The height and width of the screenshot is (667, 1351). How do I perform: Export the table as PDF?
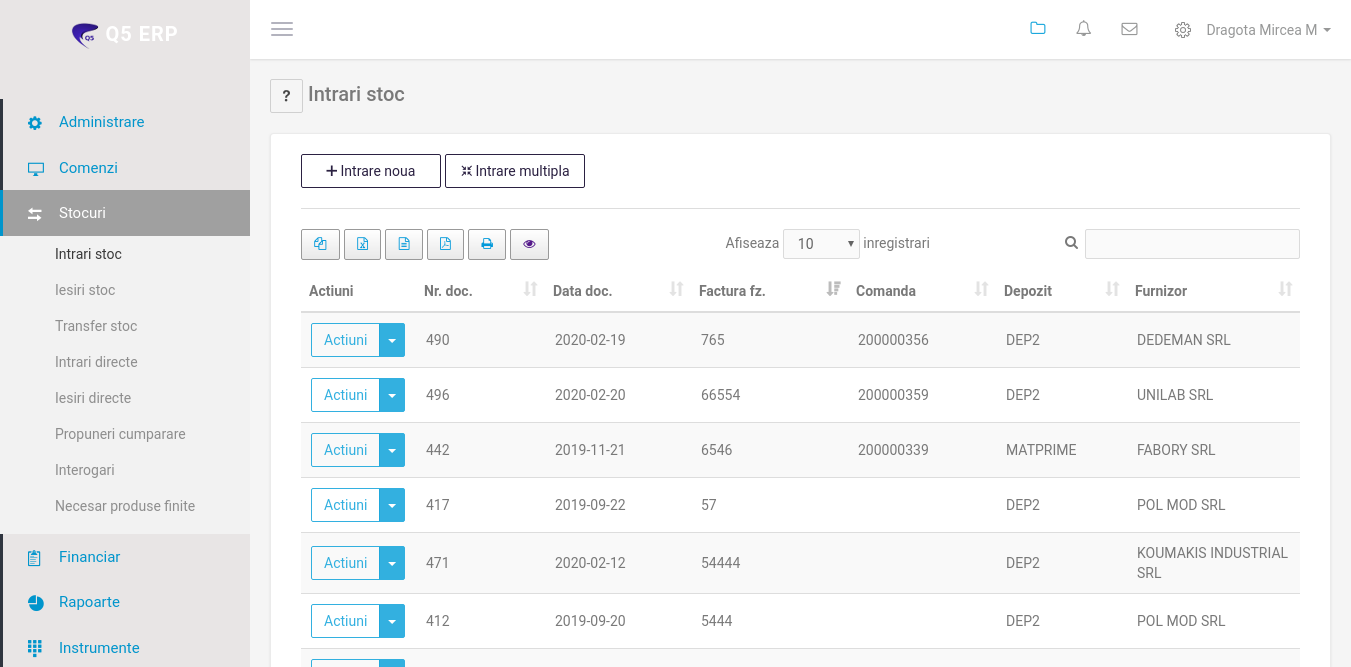click(445, 244)
